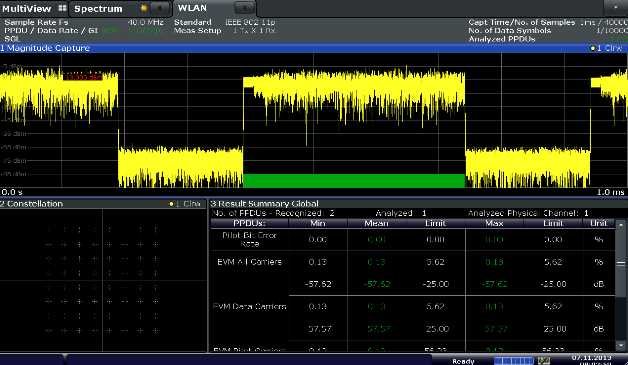This screenshot has height=365, width=628.
Task: Click the dark button on the Spectrum tab
Action: click(x=160, y=8)
